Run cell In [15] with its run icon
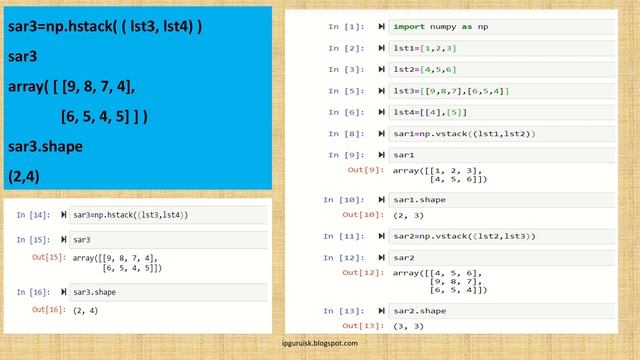Screen dimensions: 640x360 click(x=63, y=240)
